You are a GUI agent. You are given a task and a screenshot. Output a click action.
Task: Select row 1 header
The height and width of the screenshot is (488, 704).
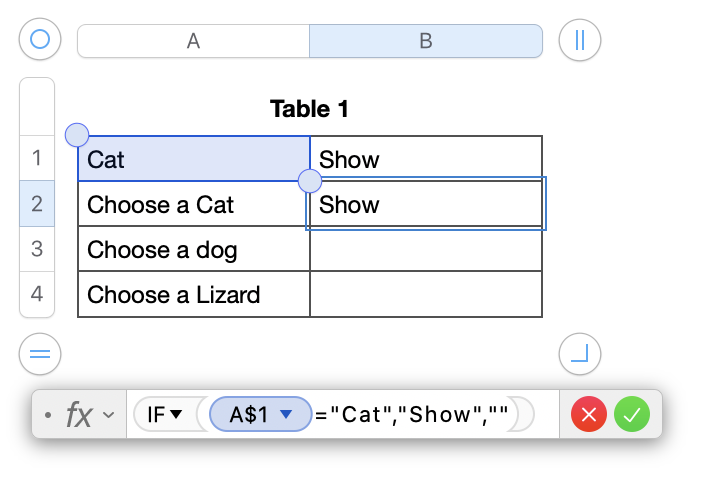[x=37, y=158]
